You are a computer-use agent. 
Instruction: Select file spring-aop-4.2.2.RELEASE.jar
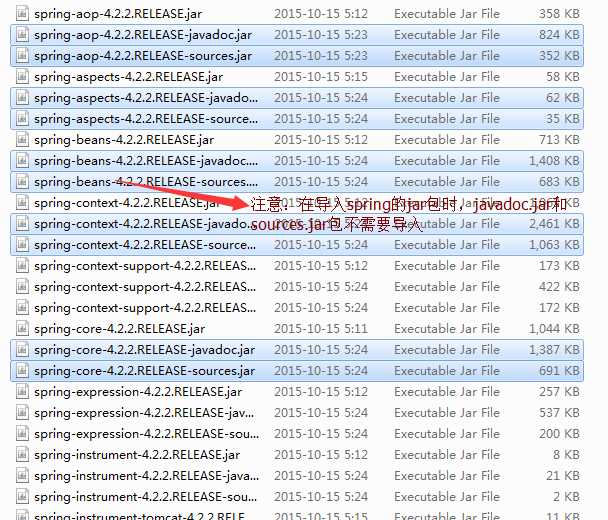pos(118,14)
